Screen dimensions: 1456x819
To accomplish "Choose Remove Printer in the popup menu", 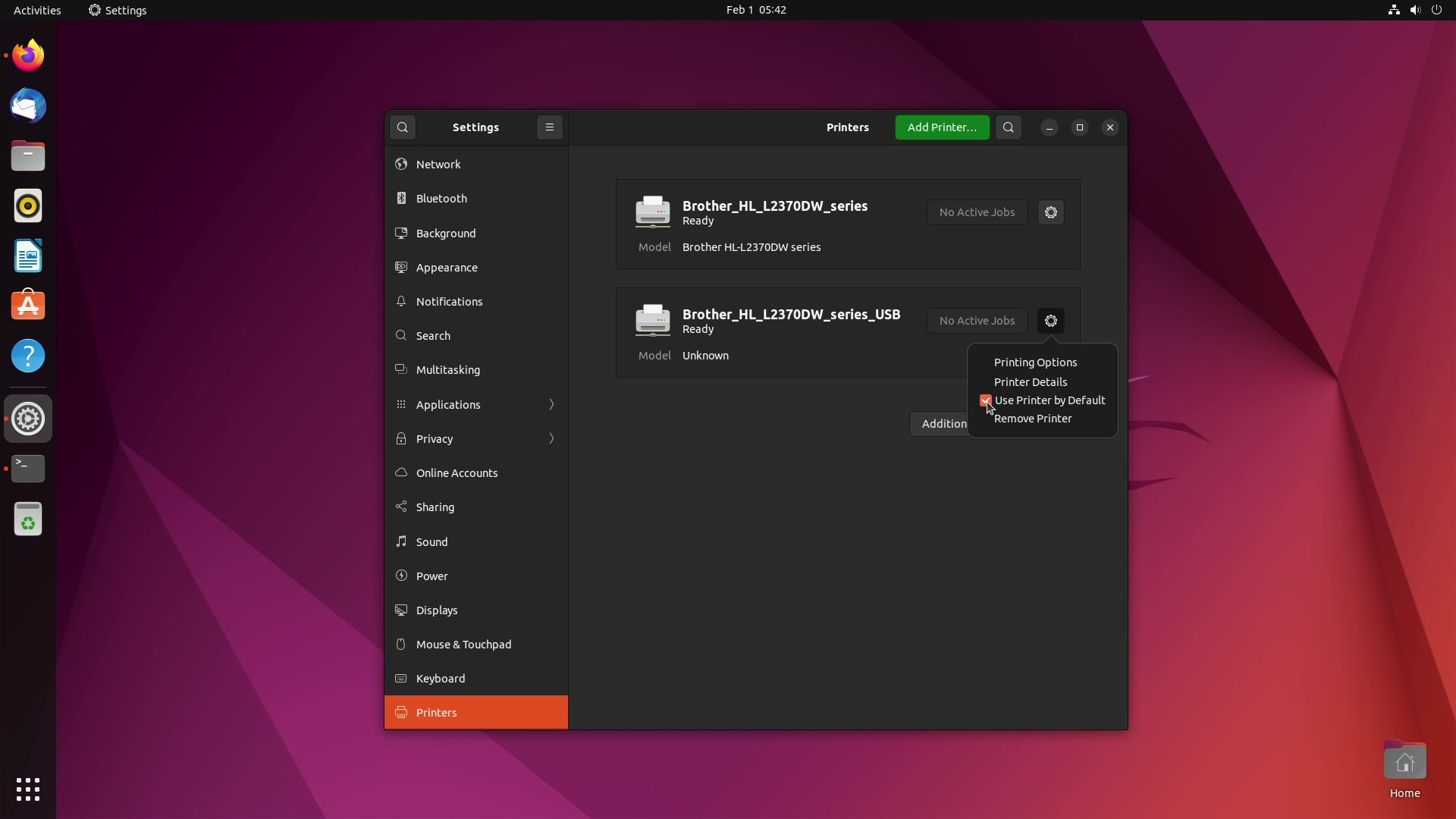I will 1033,419.
